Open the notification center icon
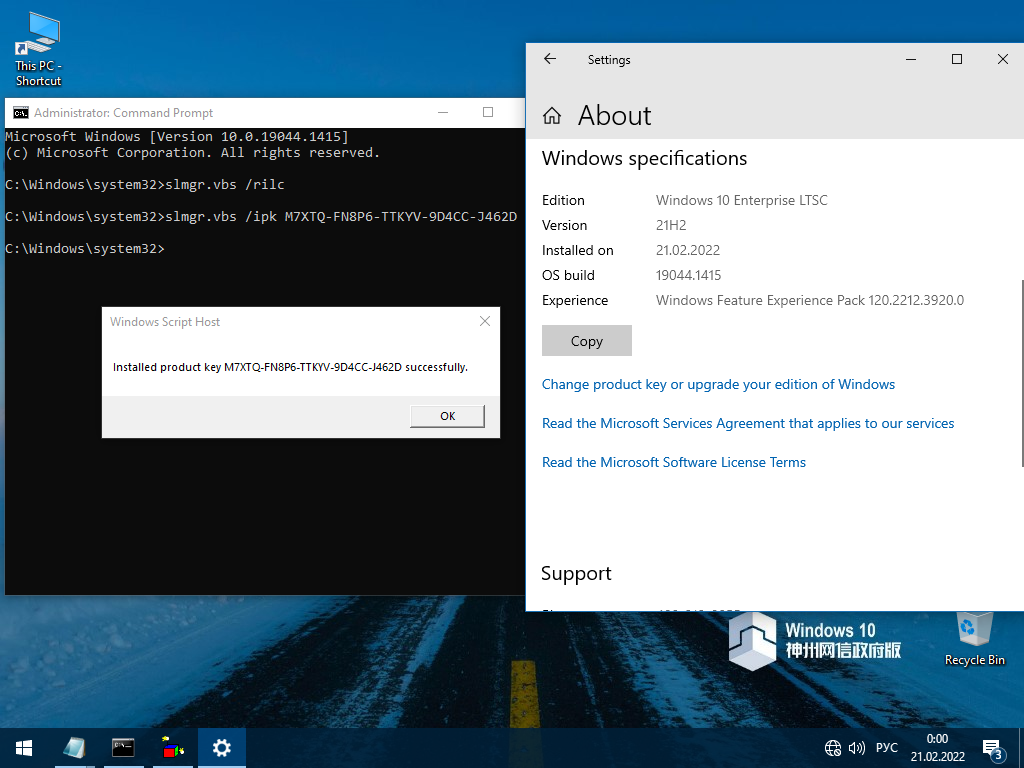Image resolution: width=1024 pixels, height=768 pixels. tap(992, 748)
